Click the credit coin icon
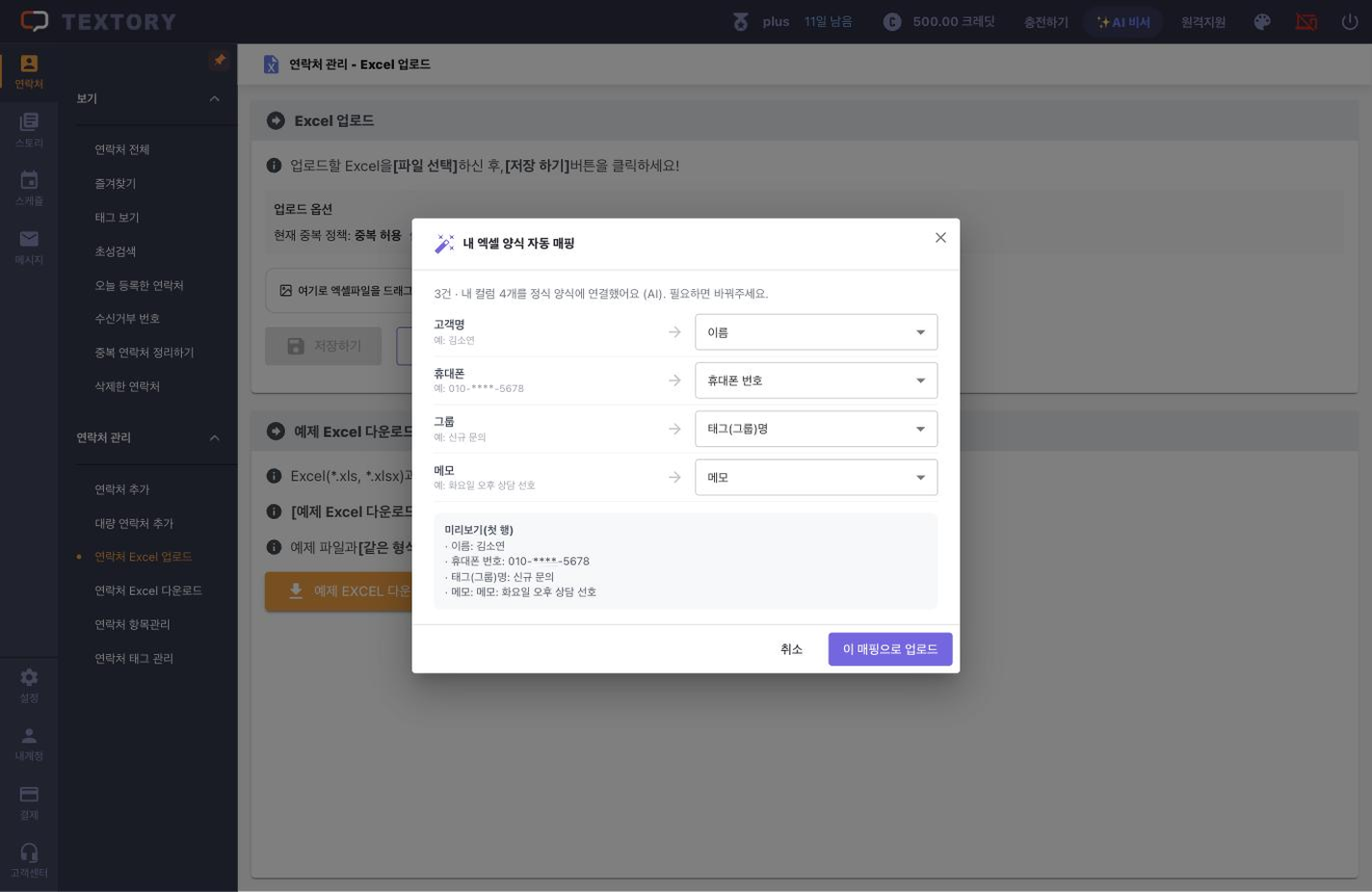The image size is (1372, 892). coord(892,21)
